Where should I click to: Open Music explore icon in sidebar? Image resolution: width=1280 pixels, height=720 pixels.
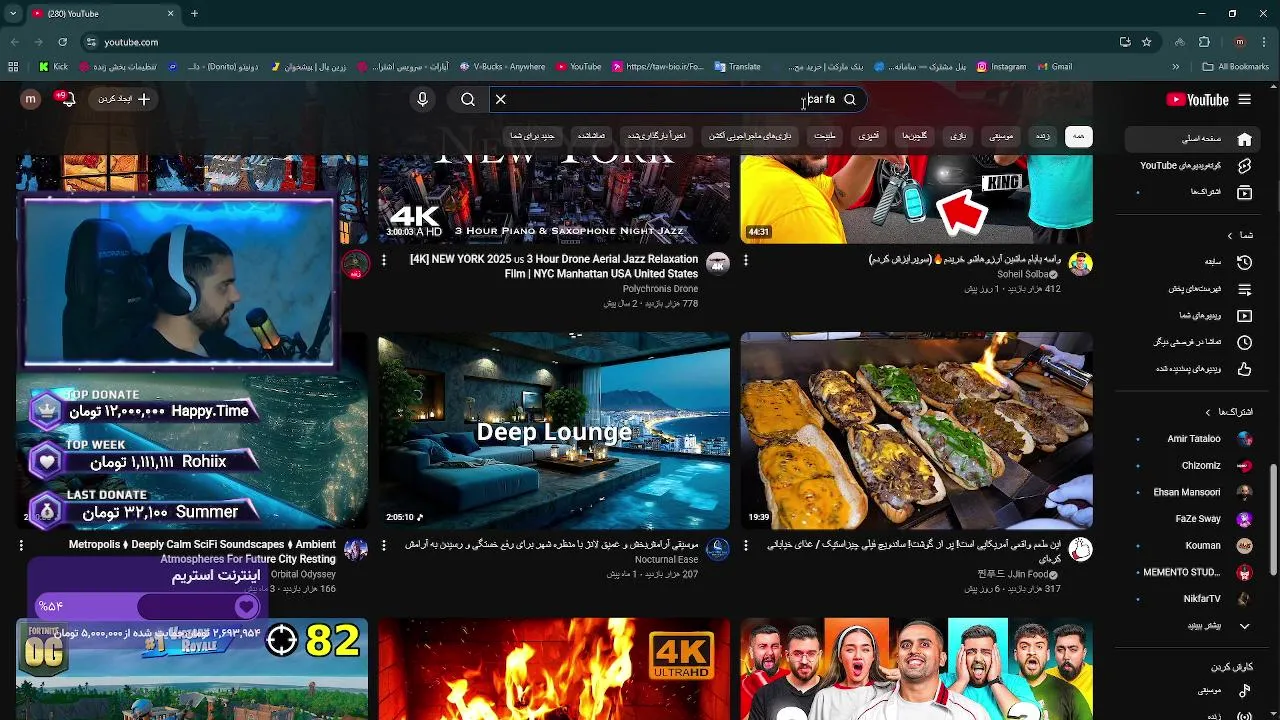[x=1244, y=690]
